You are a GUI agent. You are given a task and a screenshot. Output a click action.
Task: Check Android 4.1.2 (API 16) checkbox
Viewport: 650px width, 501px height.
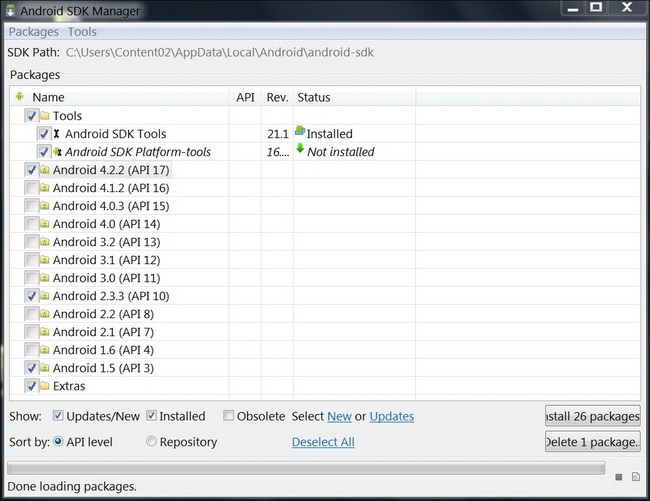click(x=31, y=188)
